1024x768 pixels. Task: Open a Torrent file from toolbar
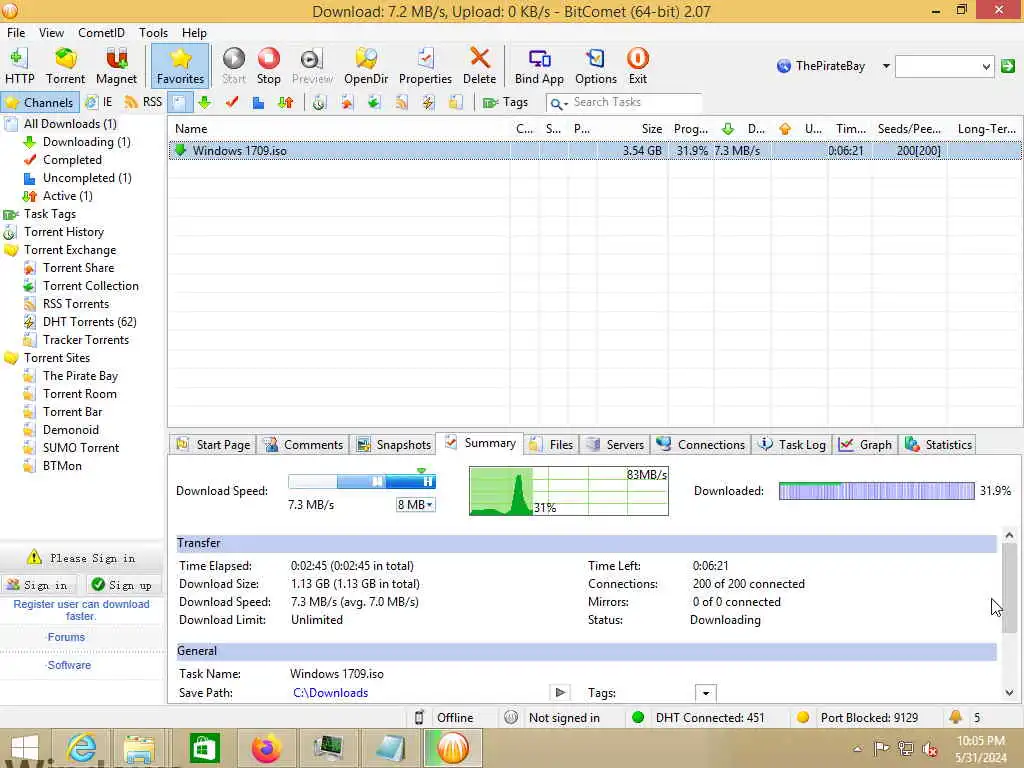(x=65, y=66)
